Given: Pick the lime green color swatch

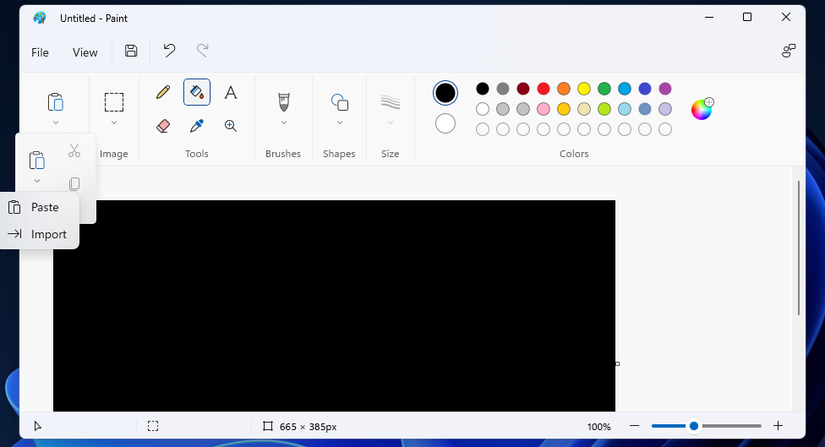Looking at the screenshot, I should point(604,109).
